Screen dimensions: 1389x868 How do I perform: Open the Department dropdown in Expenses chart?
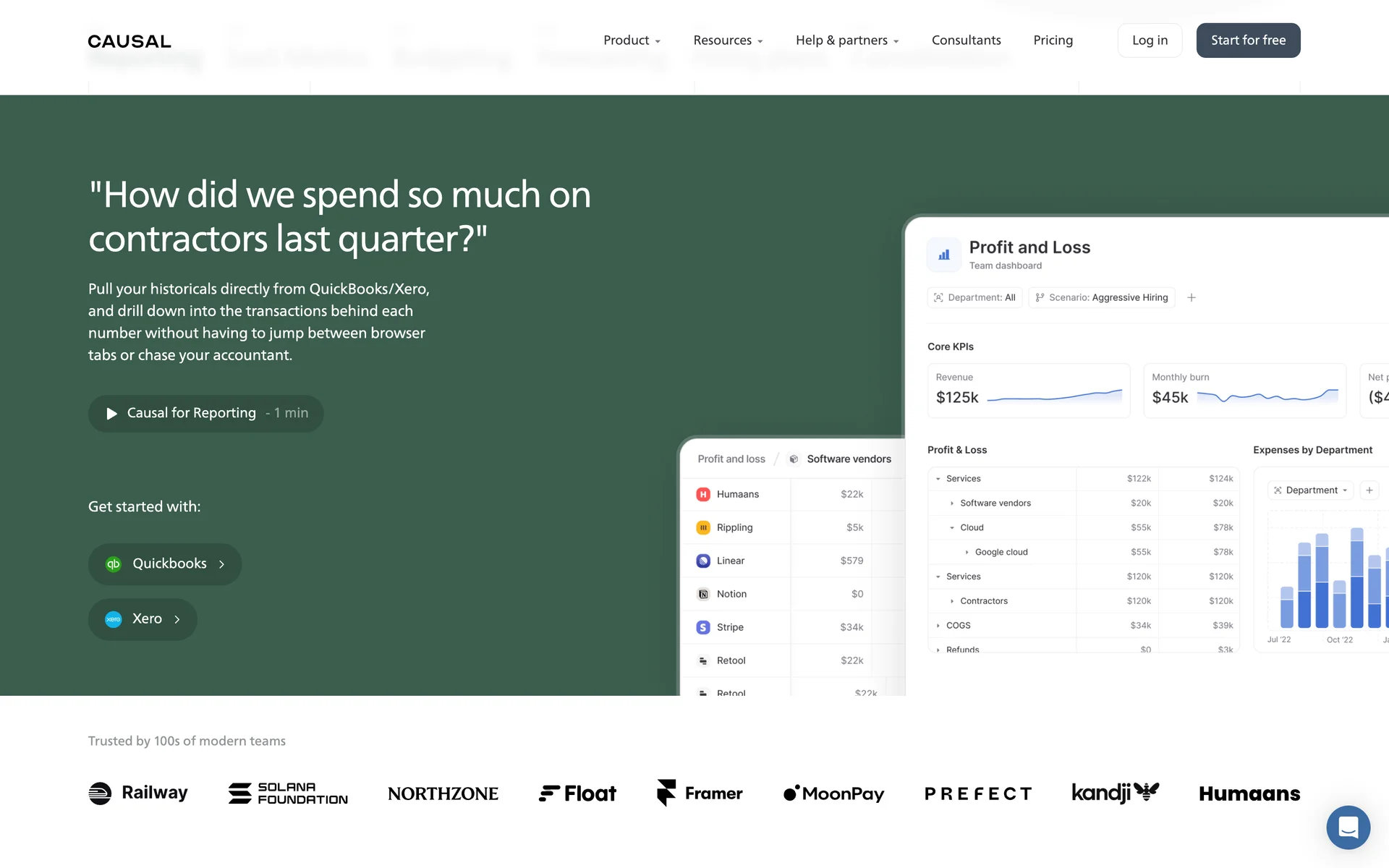coord(1311,490)
